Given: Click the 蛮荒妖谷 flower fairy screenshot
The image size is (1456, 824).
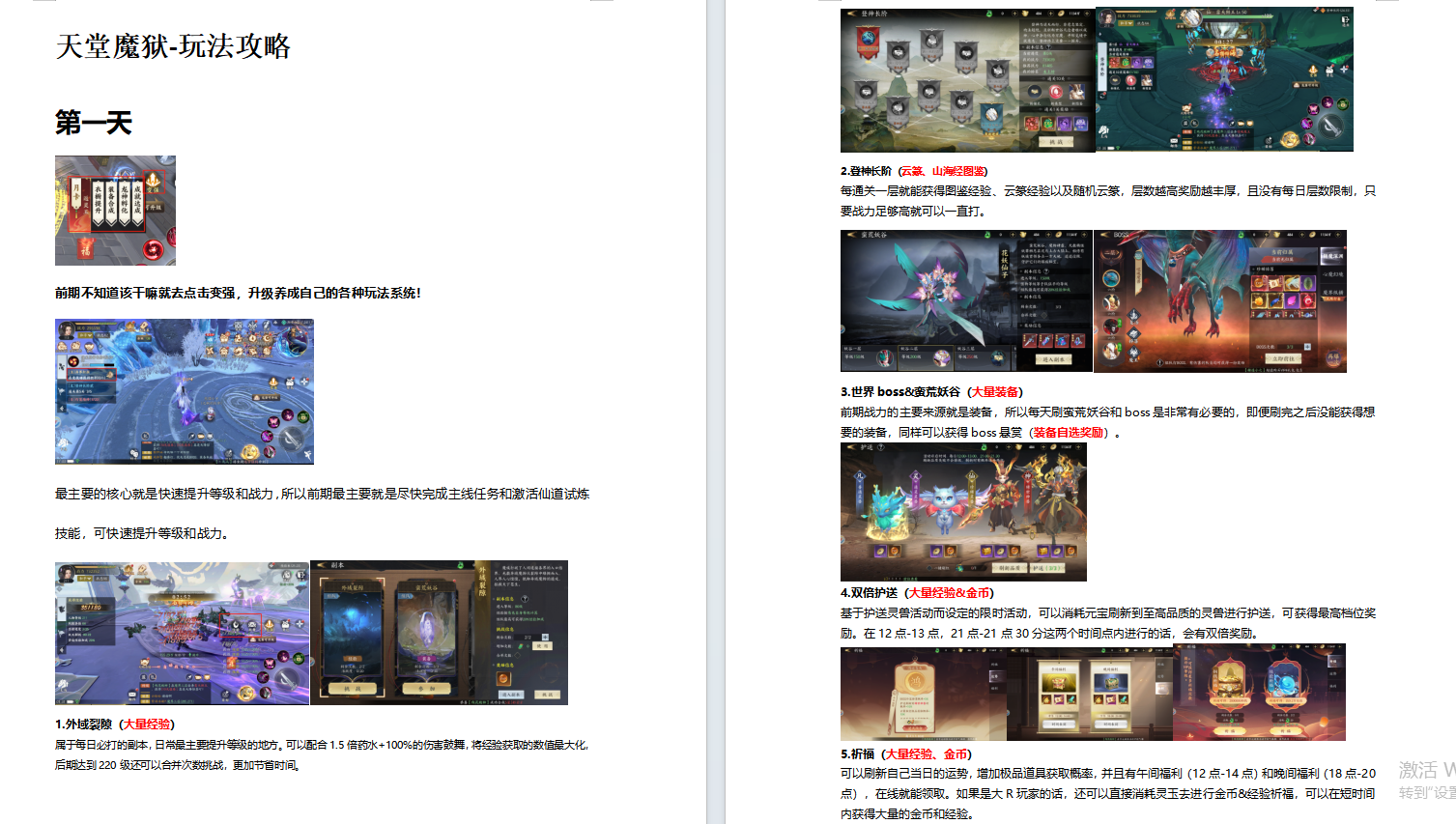Looking at the screenshot, I should click(x=966, y=300).
